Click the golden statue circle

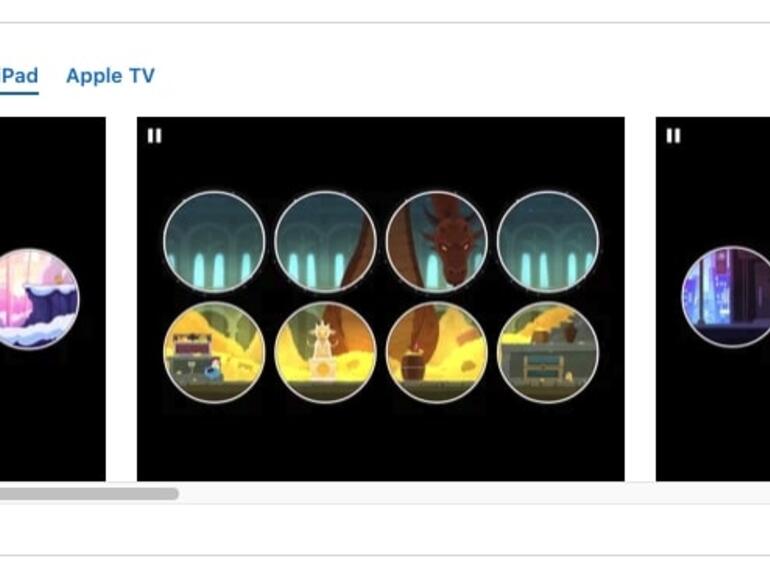pyautogui.click(x=325, y=353)
